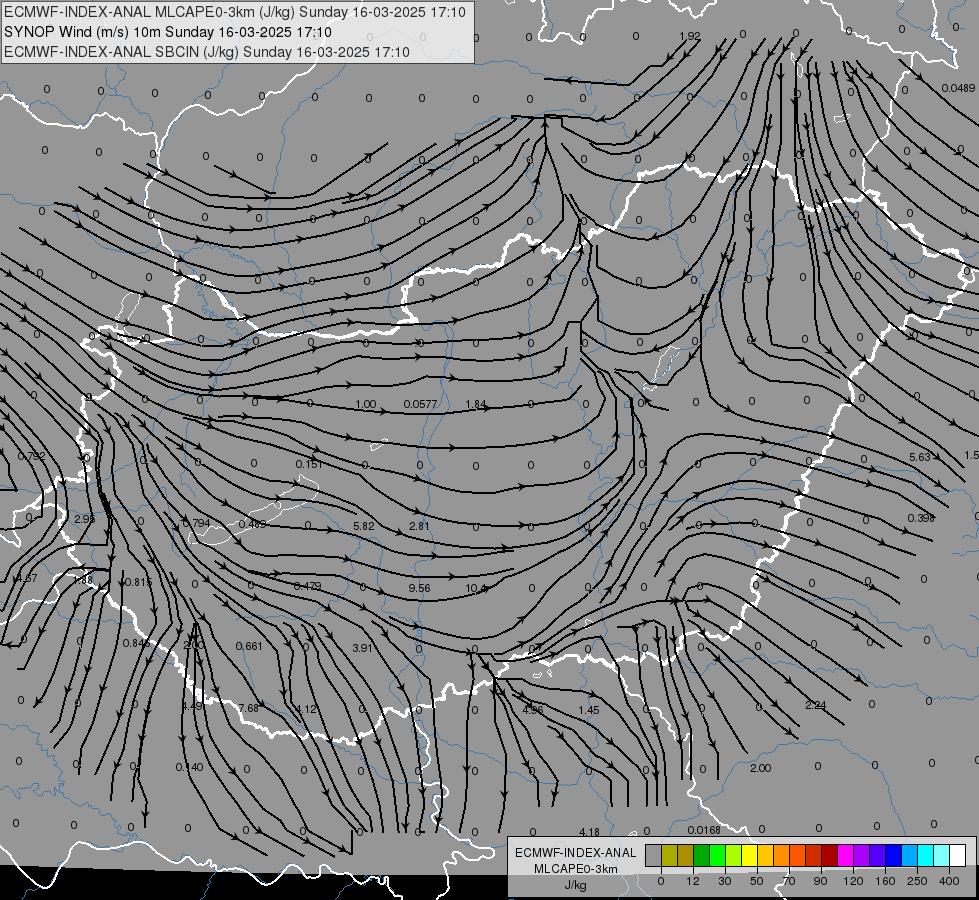Click the 1.84 value on the map

[x=476, y=404]
